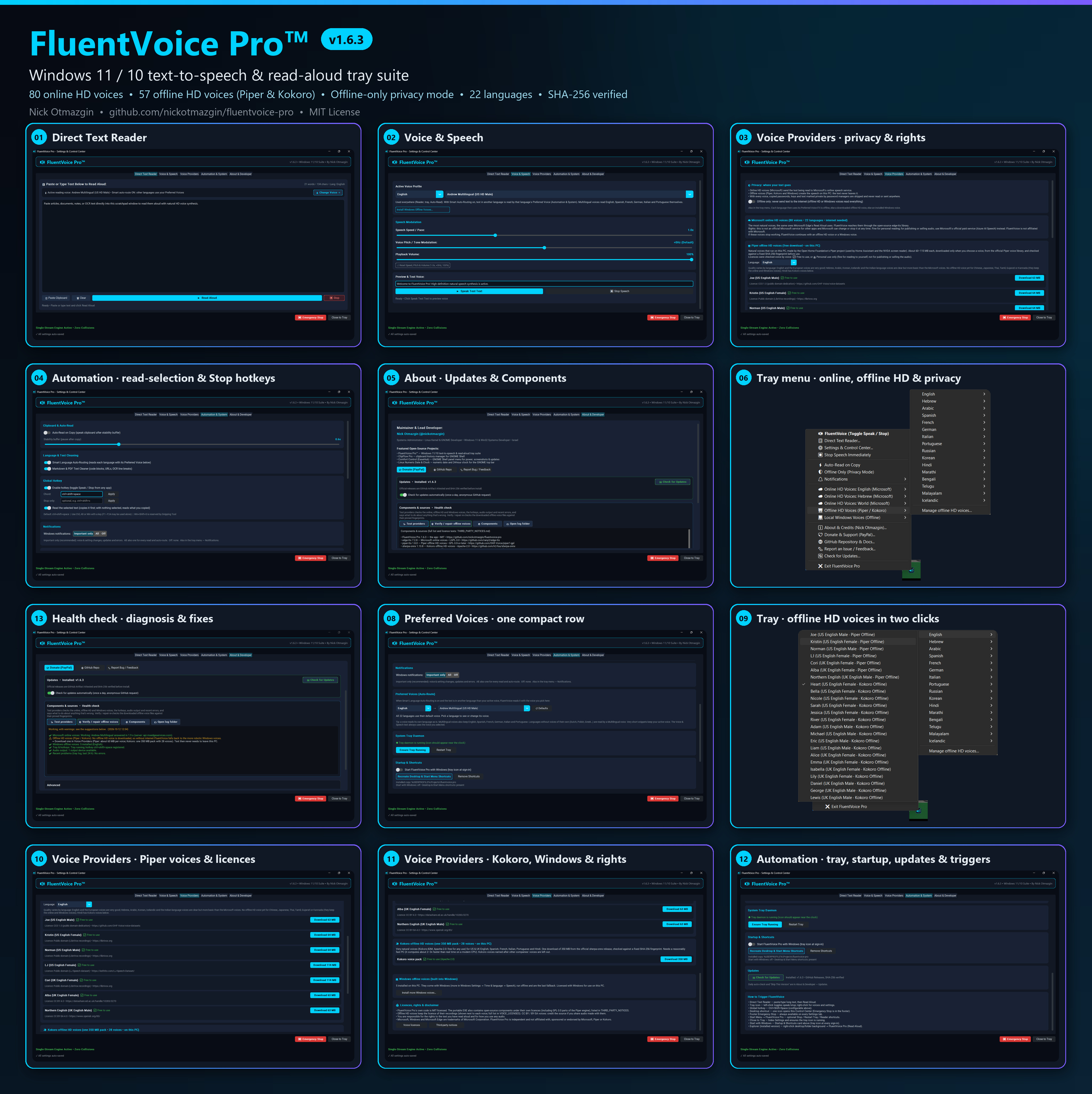In panel 01, click the large paste text area
This screenshot has width=1092, height=1094.
(193, 246)
